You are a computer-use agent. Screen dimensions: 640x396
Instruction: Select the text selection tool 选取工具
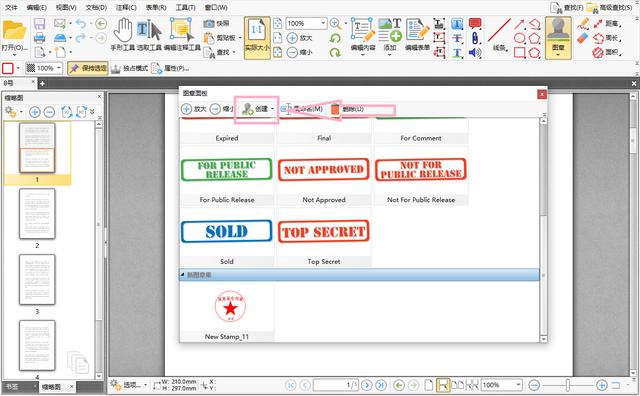click(149, 35)
